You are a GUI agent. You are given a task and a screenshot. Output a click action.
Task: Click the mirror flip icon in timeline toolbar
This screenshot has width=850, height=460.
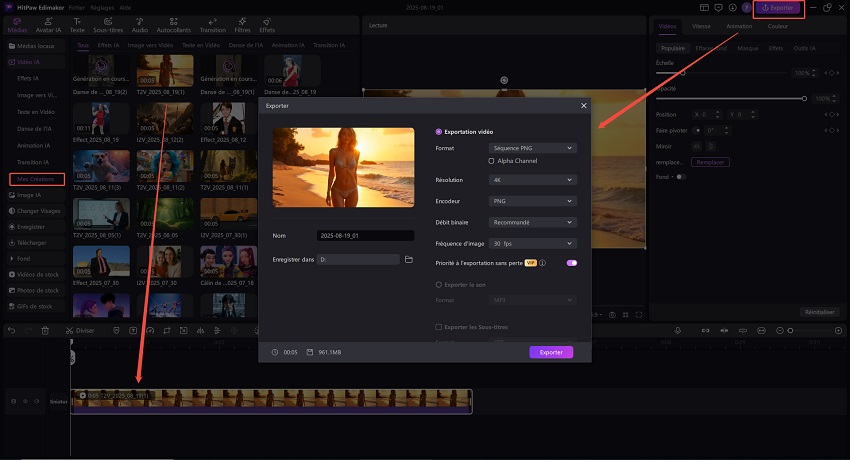[x=200, y=331]
